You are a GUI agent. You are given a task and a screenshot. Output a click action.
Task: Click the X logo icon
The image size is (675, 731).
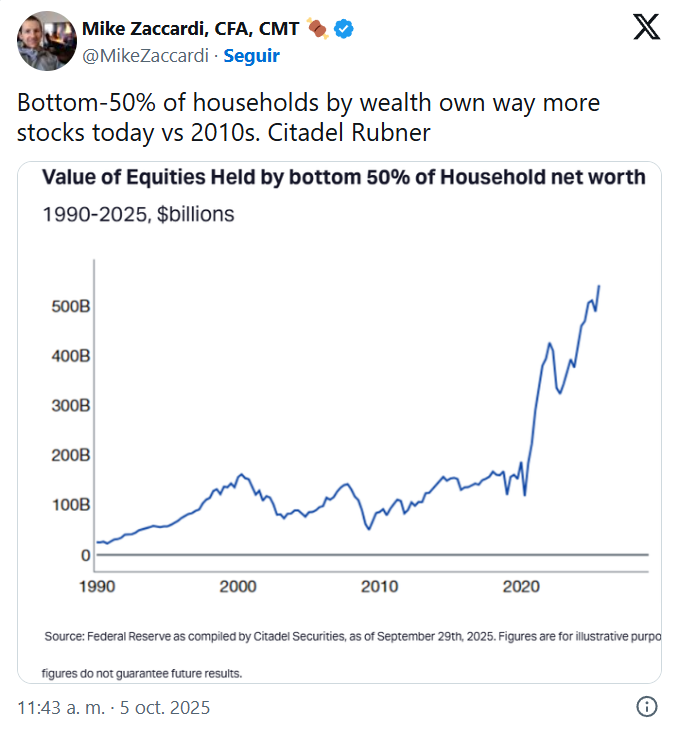[x=646, y=28]
